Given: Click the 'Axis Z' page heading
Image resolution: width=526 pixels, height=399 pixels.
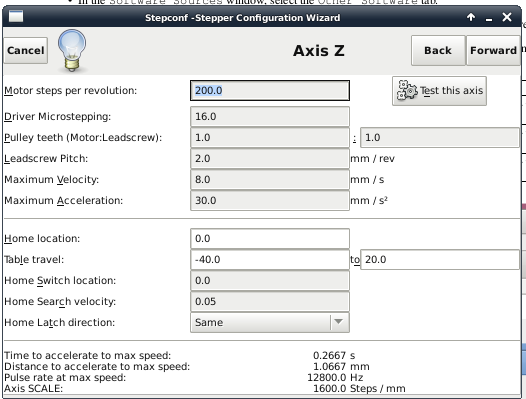Looking at the screenshot, I should coord(319,51).
